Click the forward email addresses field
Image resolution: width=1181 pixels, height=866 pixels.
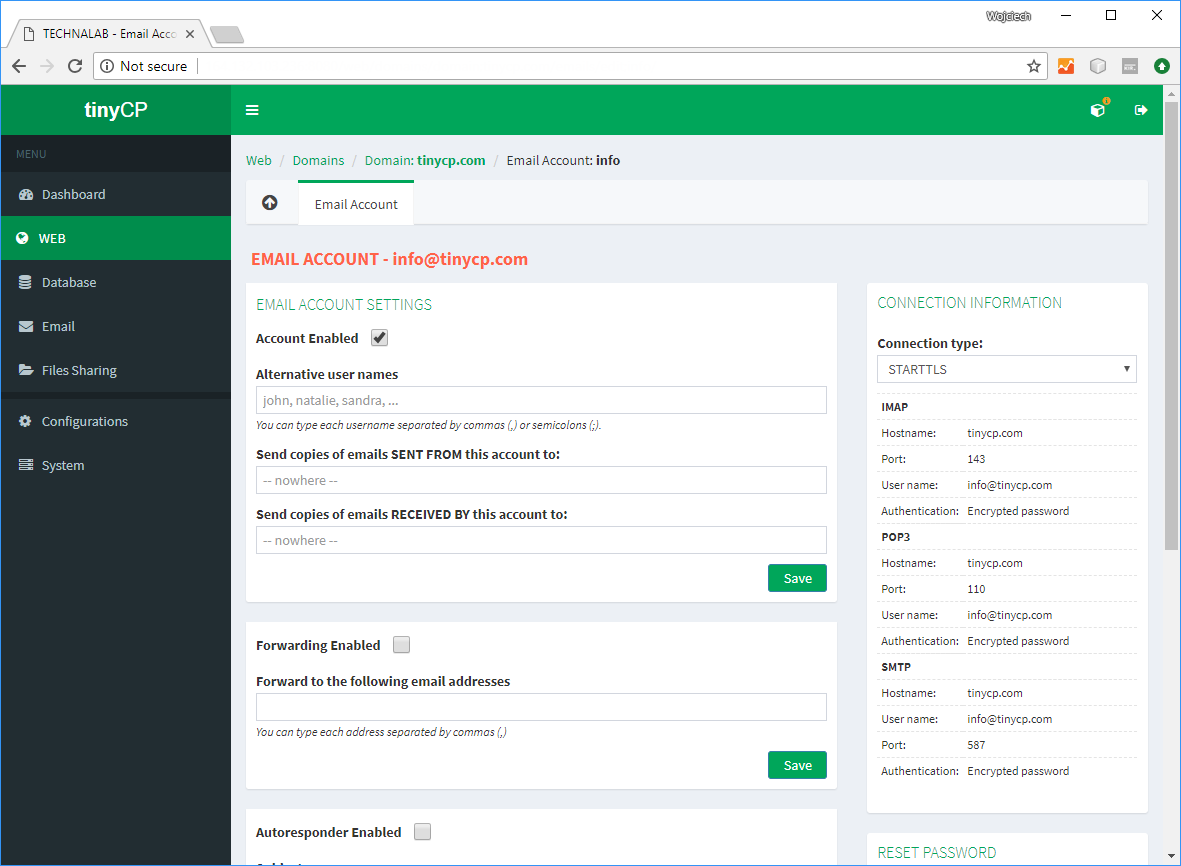pos(541,707)
